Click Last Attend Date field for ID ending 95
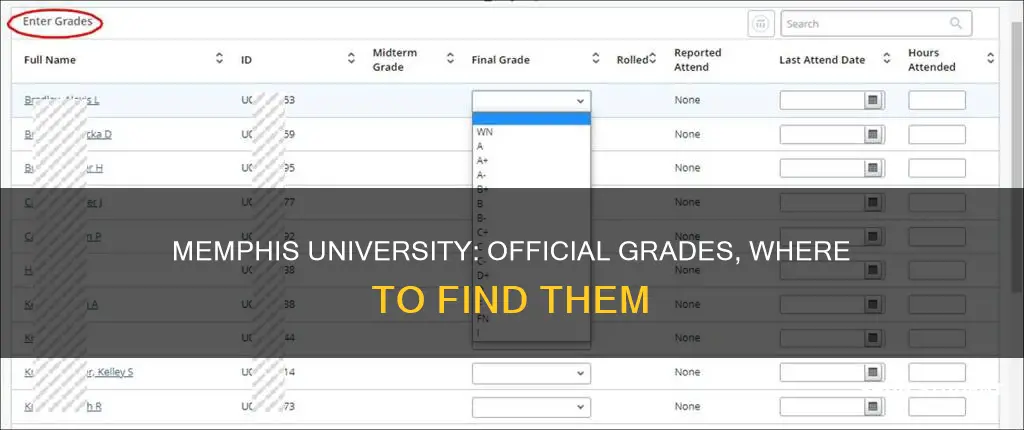 pos(823,169)
